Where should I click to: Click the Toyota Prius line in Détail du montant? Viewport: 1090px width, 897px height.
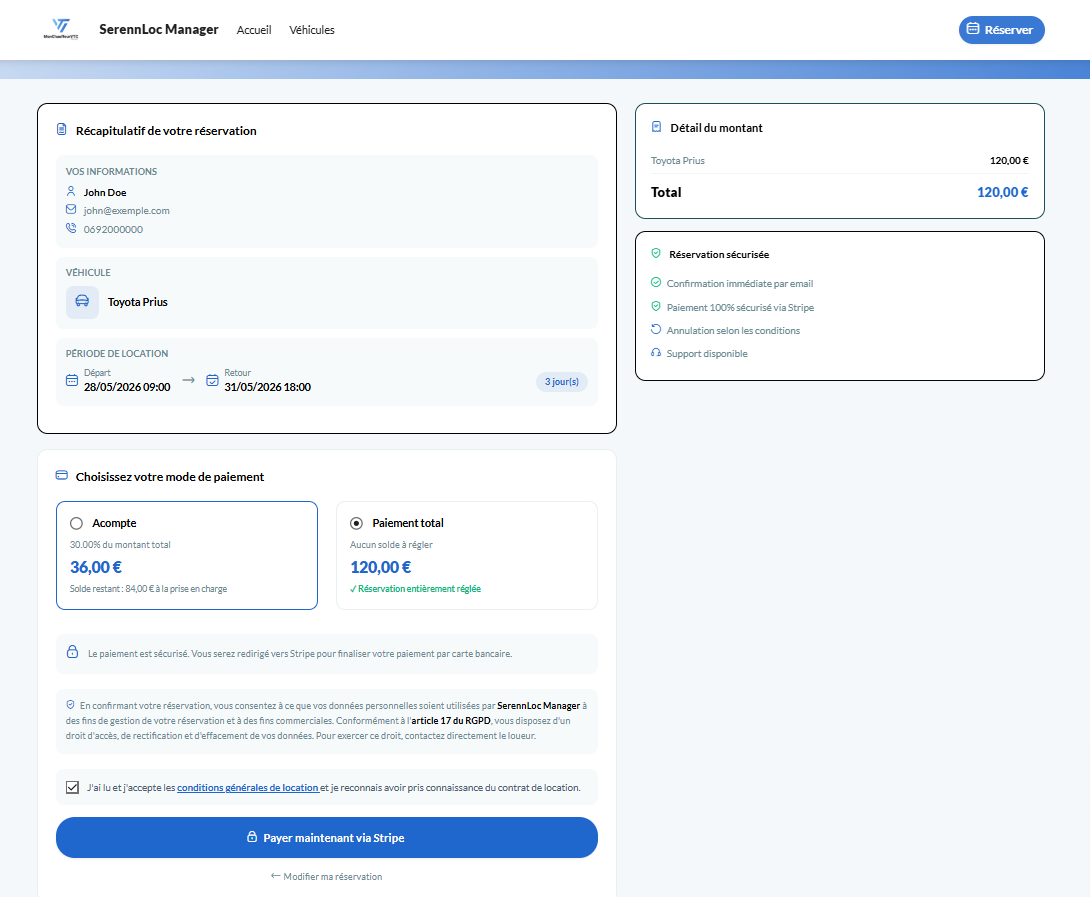click(840, 161)
